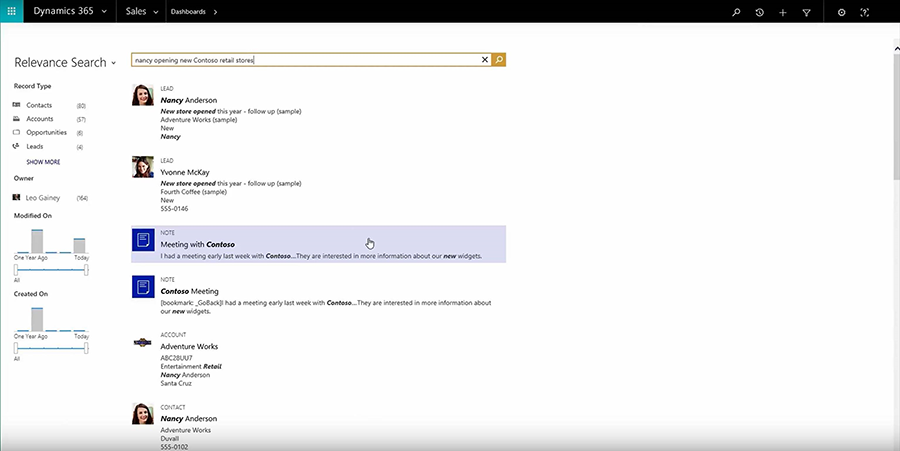
Task: Click the Opportunities icon in filters
Action: click(x=16, y=133)
